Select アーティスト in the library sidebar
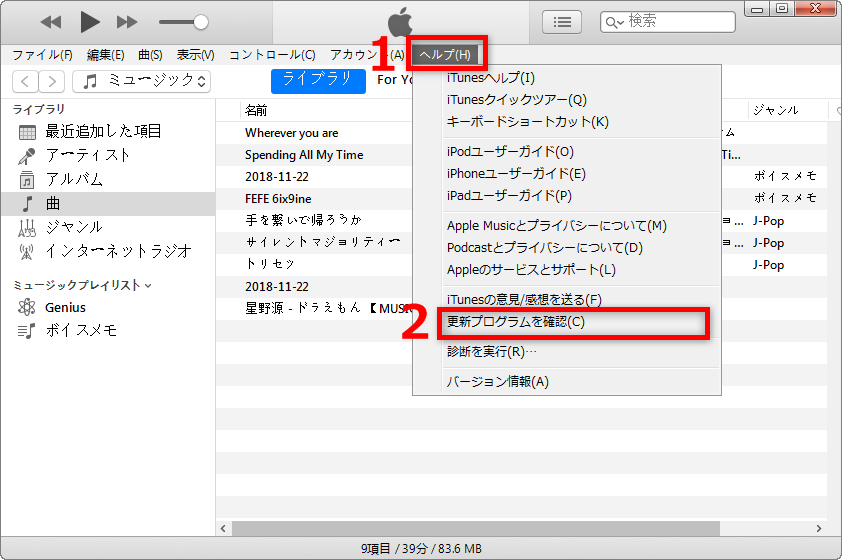Image resolution: width=842 pixels, height=560 pixels. pyautogui.click(x=88, y=155)
